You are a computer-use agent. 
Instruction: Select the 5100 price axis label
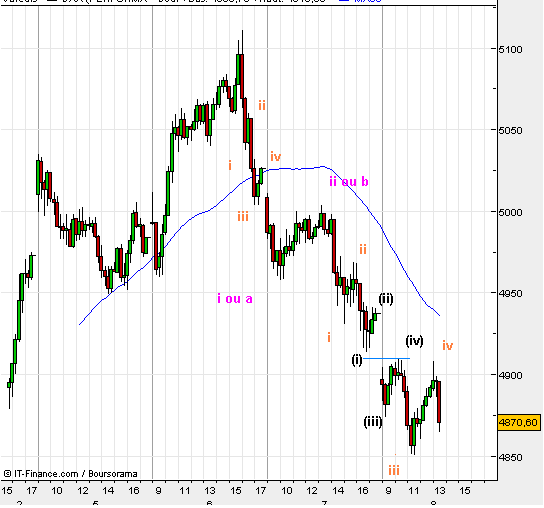tap(510, 50)
